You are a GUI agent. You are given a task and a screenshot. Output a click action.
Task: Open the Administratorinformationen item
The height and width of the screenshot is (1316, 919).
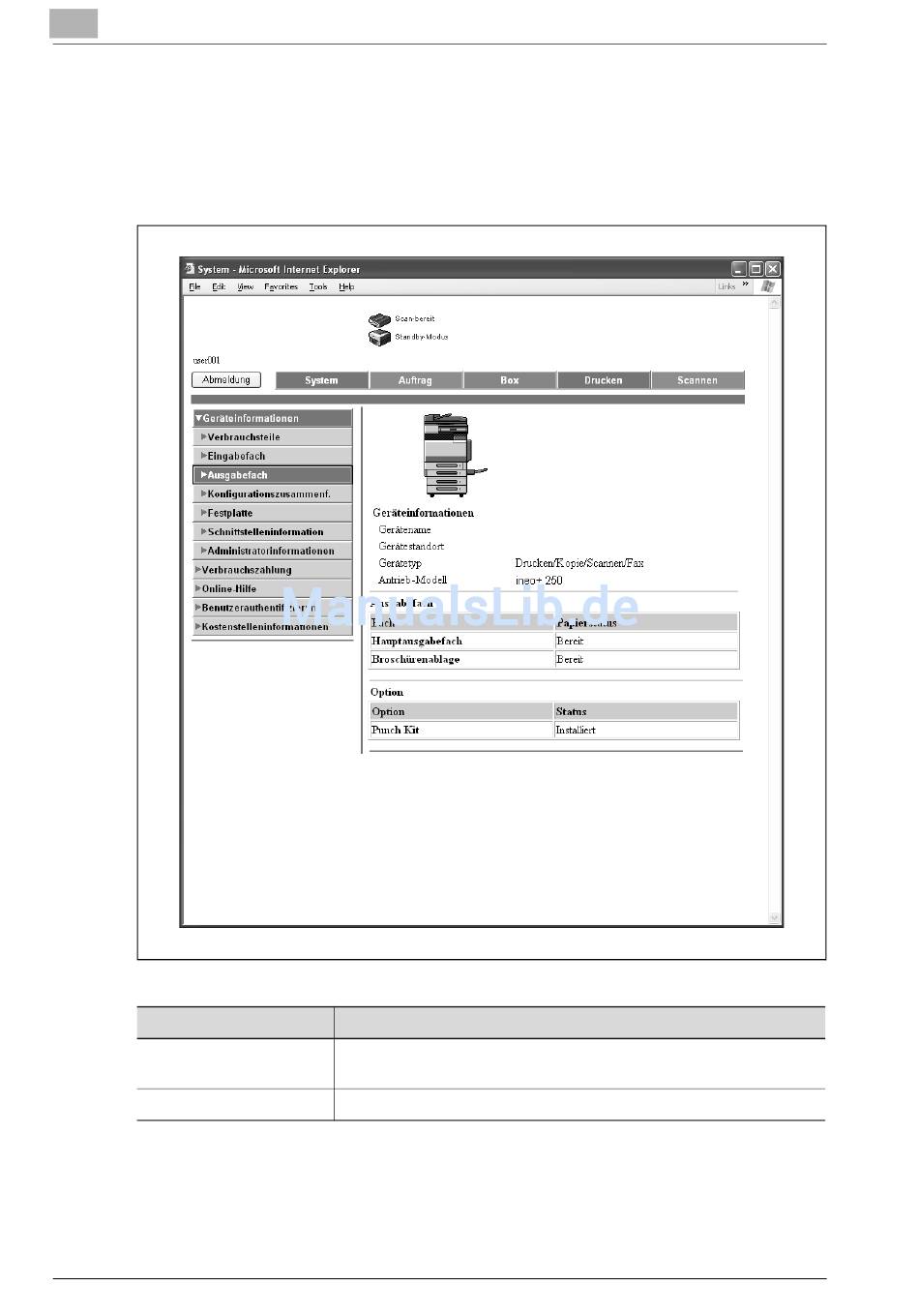273,551
